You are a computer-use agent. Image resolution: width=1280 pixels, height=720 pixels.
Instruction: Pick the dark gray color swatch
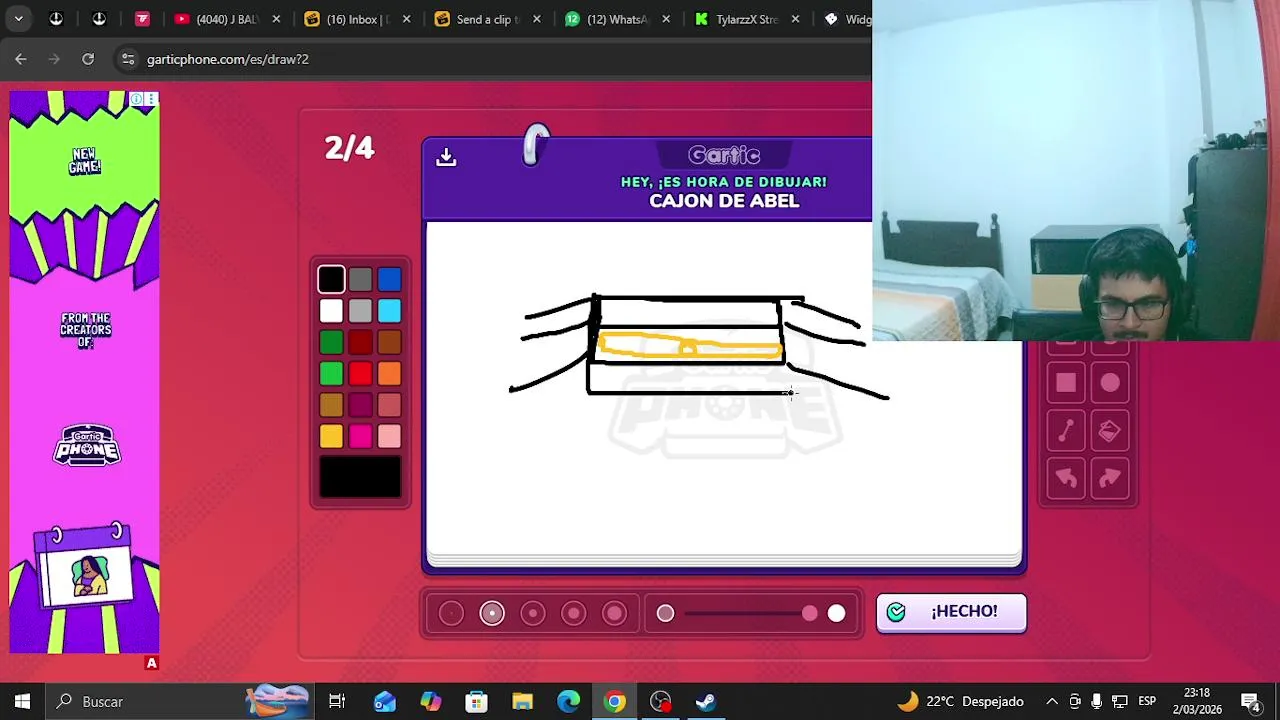[360, 280]
